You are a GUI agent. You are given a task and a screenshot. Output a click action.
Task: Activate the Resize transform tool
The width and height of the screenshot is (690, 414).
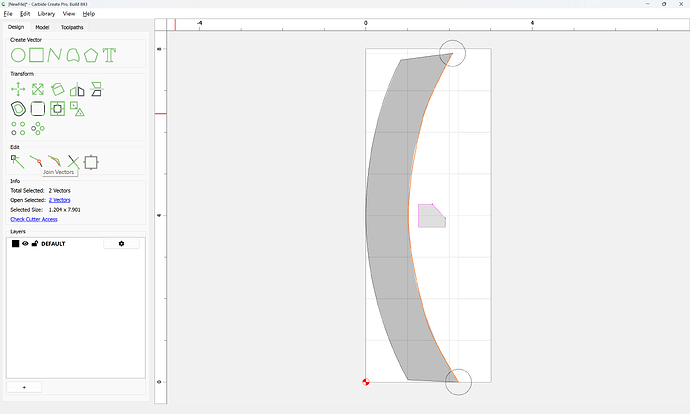point(38,89)
